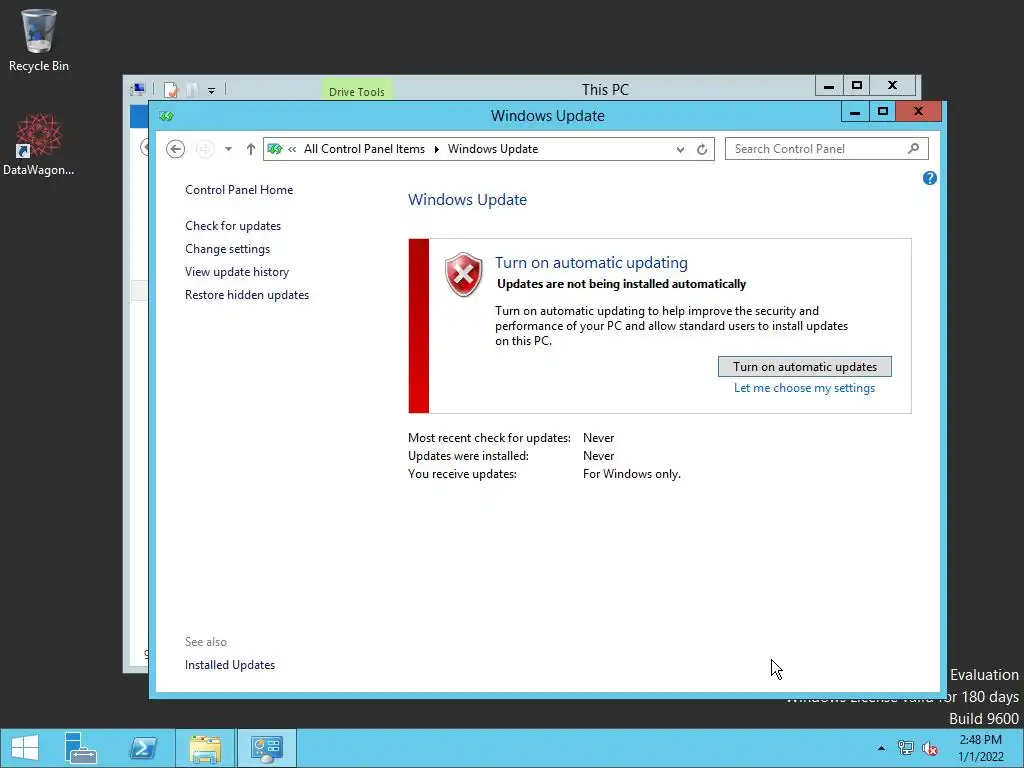This screenshot has width=1024, height=768.
Task: Expand the address bar history dropdown
Action: click(680, 150)
